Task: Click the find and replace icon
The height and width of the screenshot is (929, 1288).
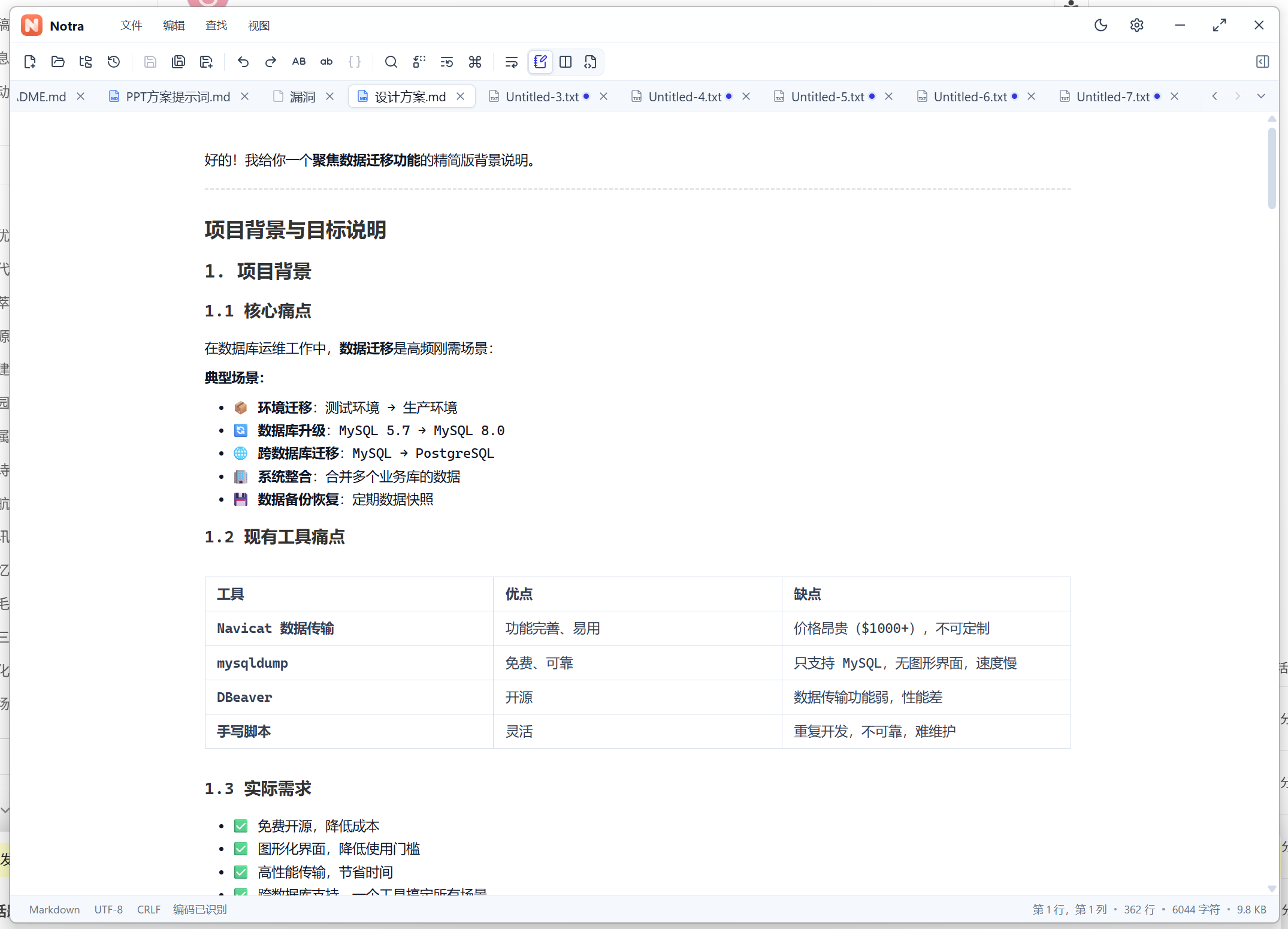Action: [419, 62]
